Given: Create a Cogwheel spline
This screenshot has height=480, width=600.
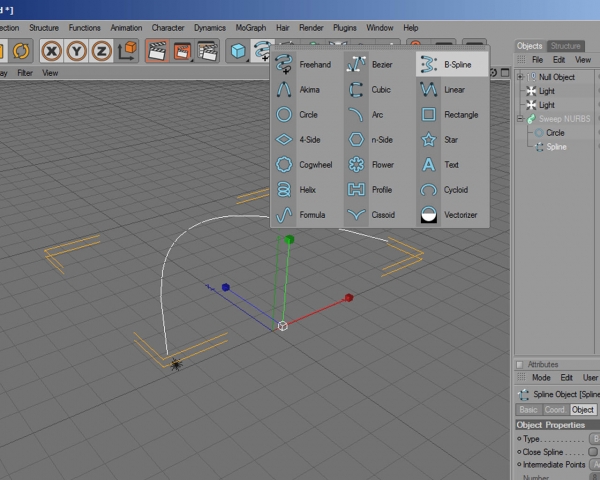Looking at the screenshot, I should coord(305,165).
